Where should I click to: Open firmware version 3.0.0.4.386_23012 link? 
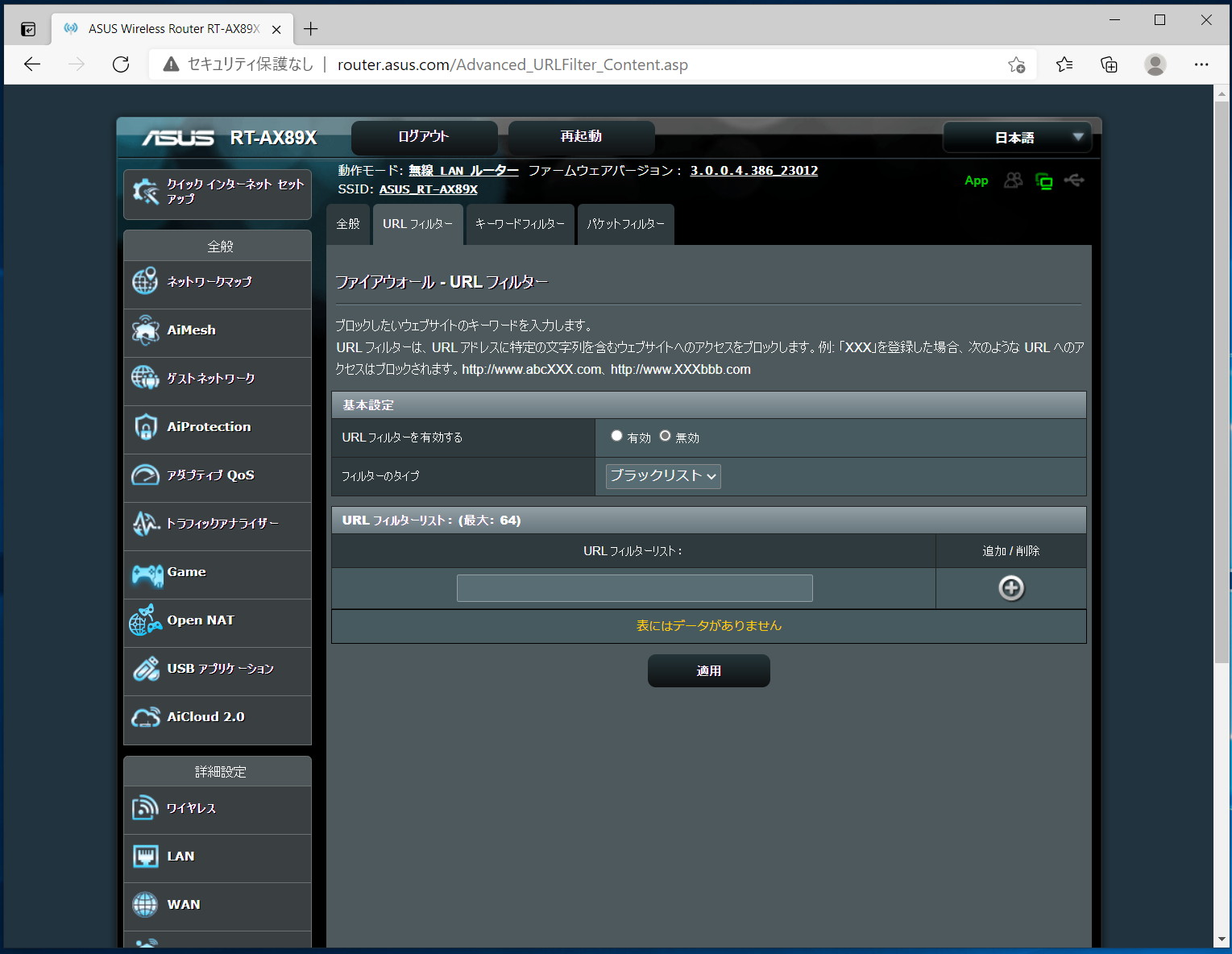(x=754, y=171)
